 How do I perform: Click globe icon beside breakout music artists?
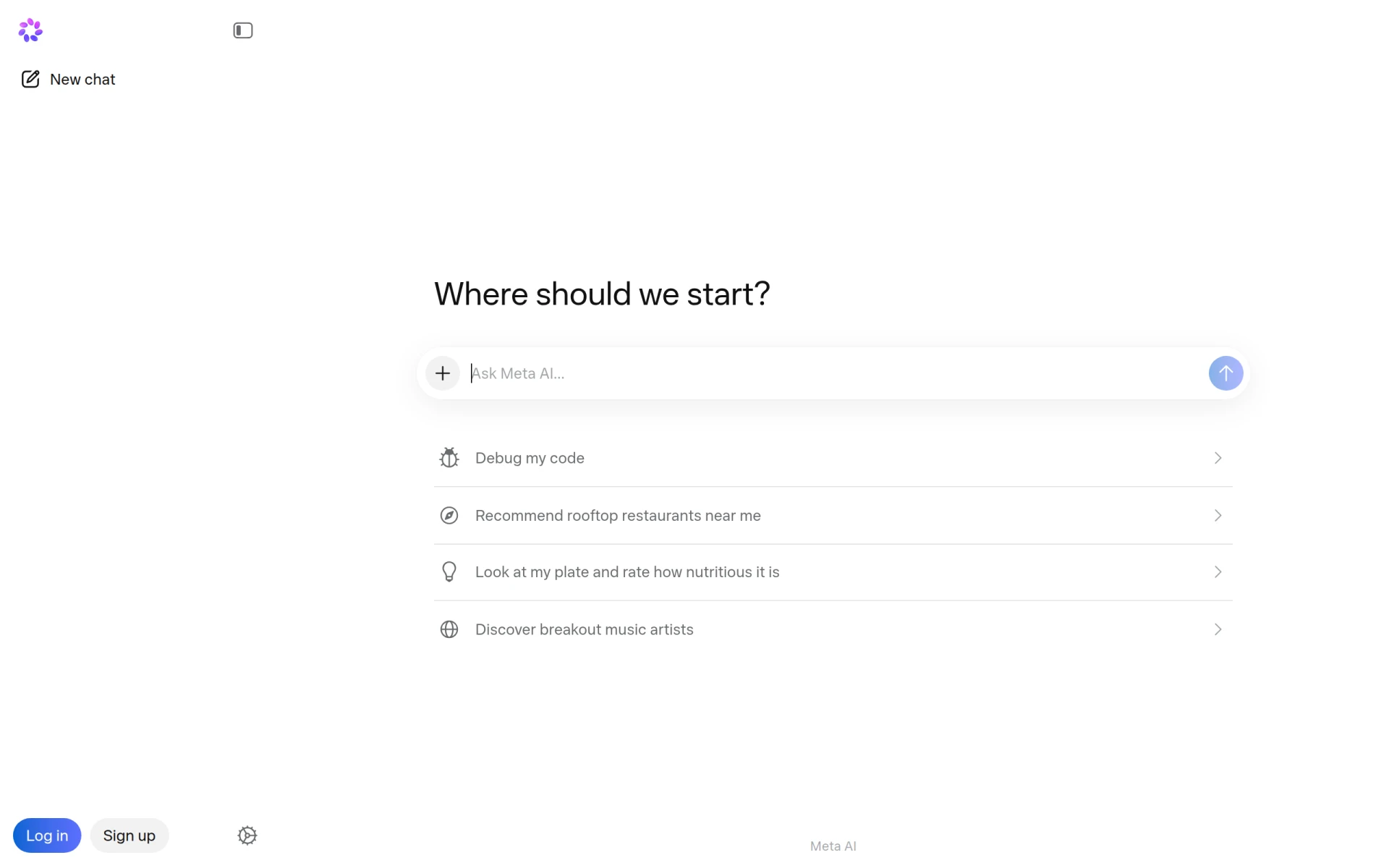449,629
